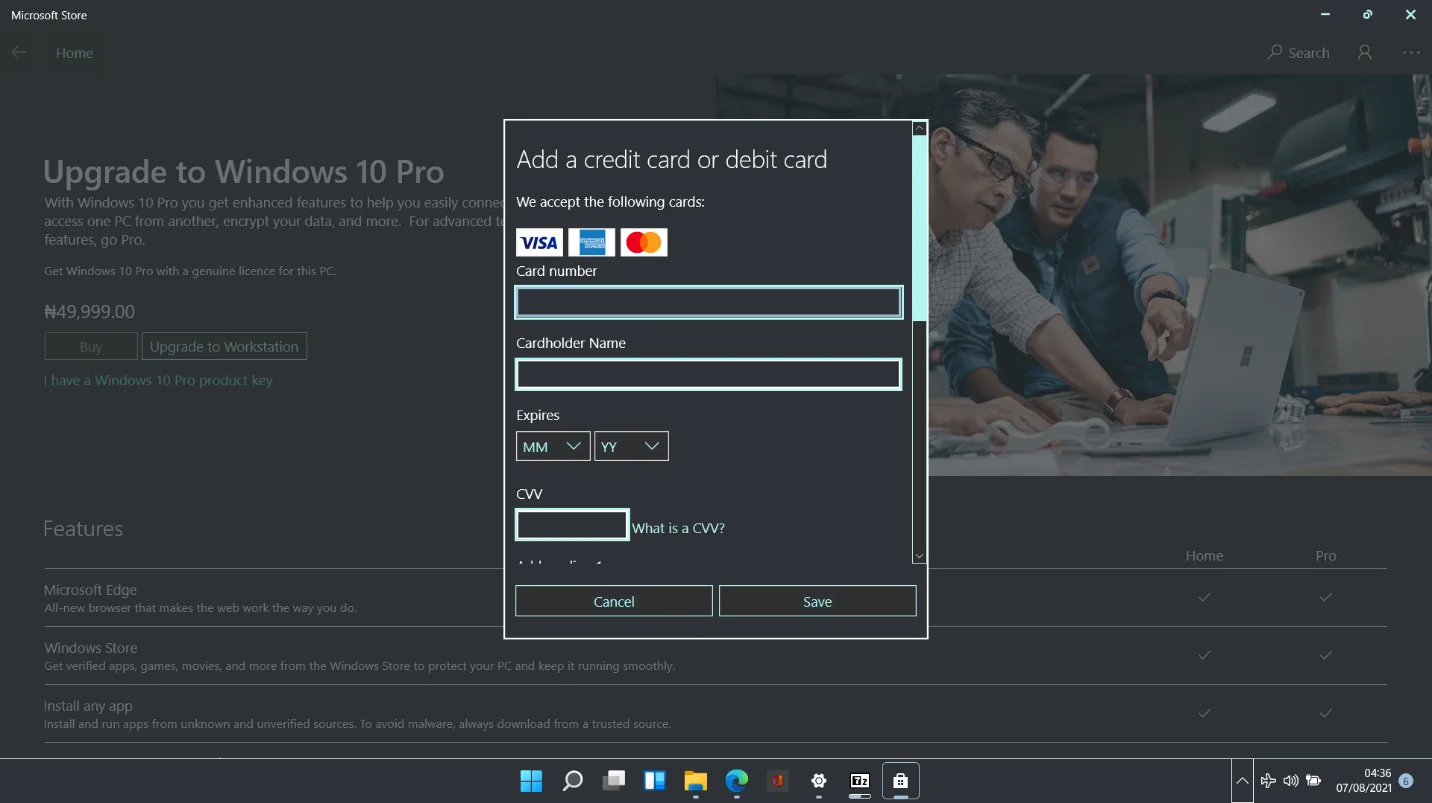
Task: Click the ₦49,999.00 price text
Action: [89, 312]
